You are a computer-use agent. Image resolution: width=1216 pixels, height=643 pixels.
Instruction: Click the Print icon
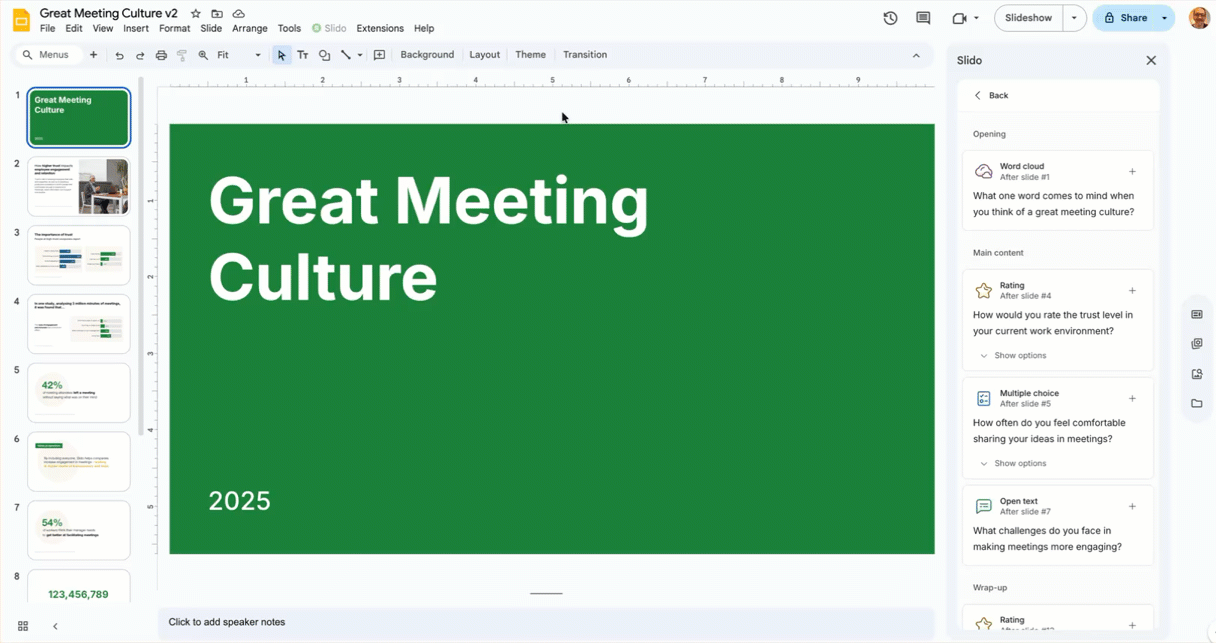[161, 55]
